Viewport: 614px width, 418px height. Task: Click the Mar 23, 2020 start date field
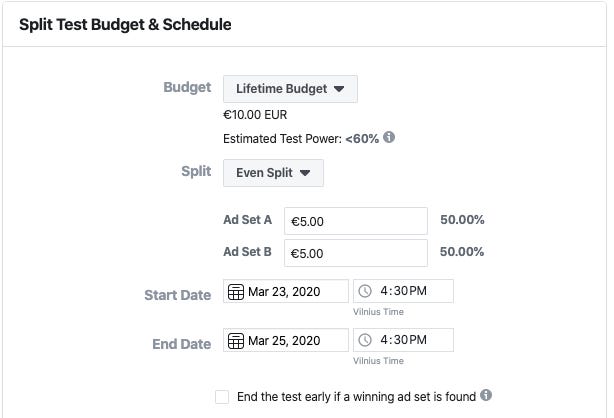286,291
